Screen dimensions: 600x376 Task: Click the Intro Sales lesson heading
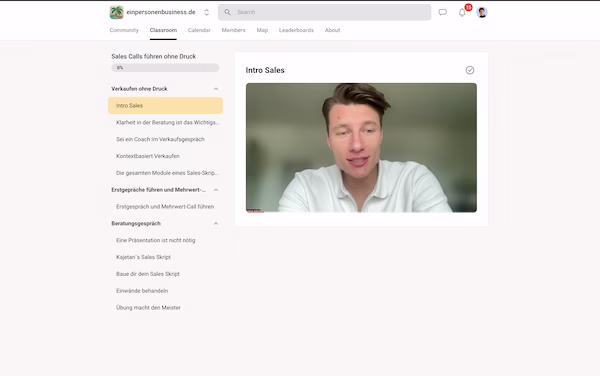tap(265, 70)
